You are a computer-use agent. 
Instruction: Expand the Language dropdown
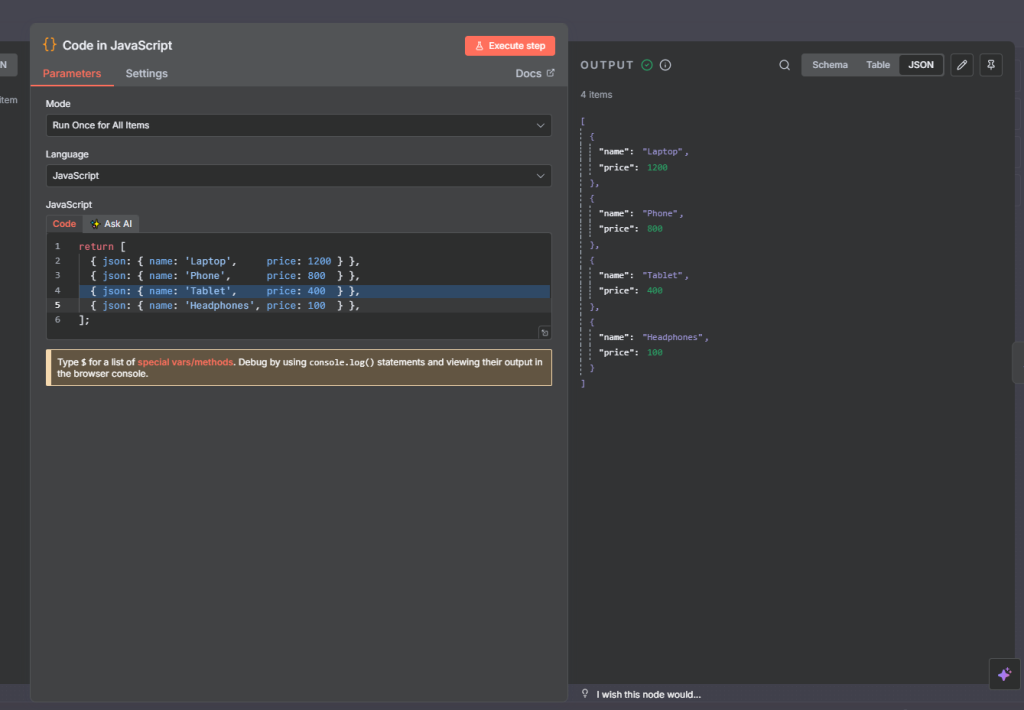298,176
